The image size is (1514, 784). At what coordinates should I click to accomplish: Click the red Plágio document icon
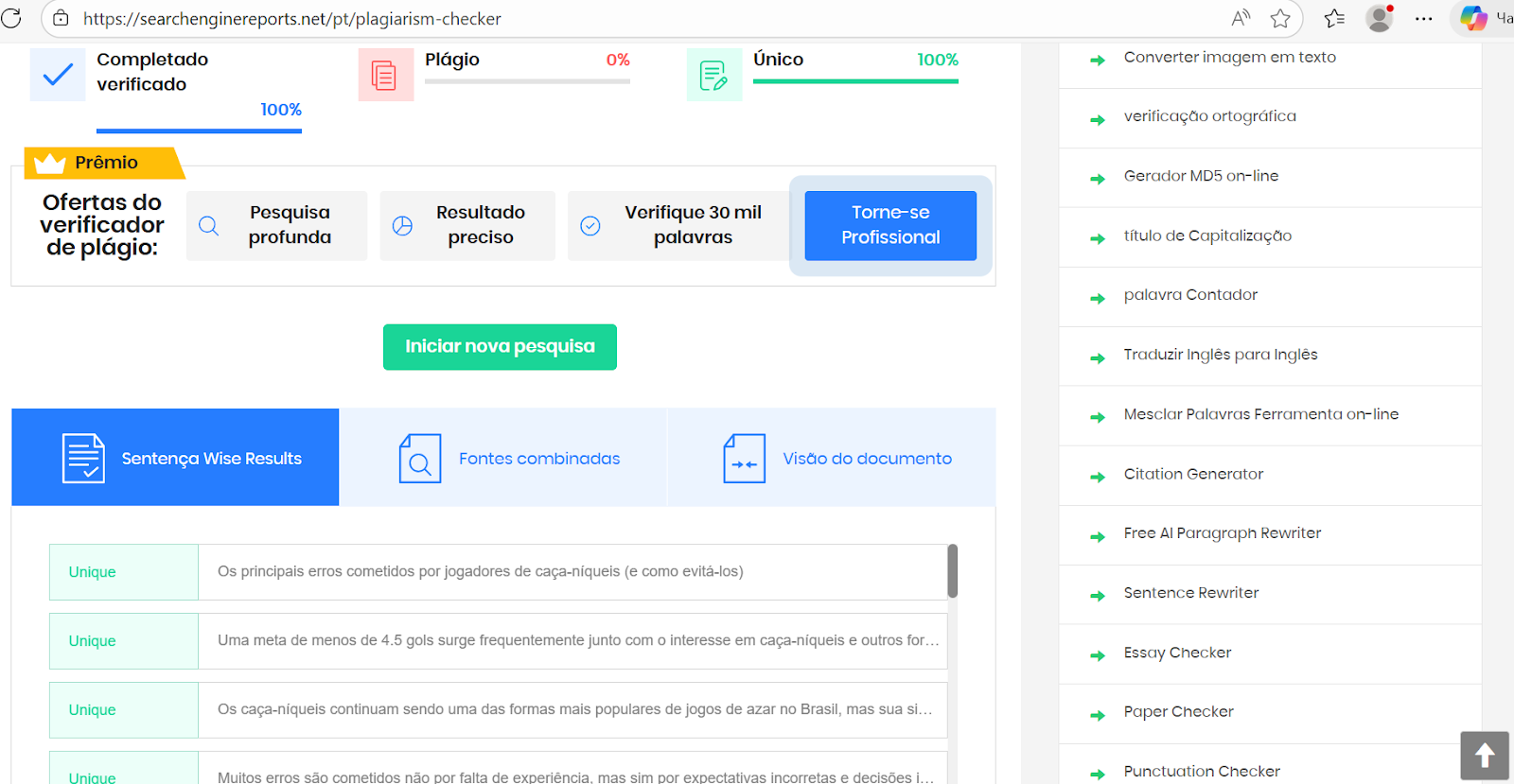(x=385, y=75)
